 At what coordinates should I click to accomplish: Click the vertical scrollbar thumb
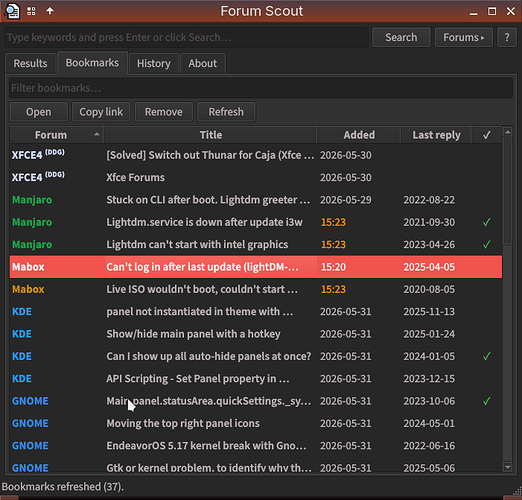507,191
